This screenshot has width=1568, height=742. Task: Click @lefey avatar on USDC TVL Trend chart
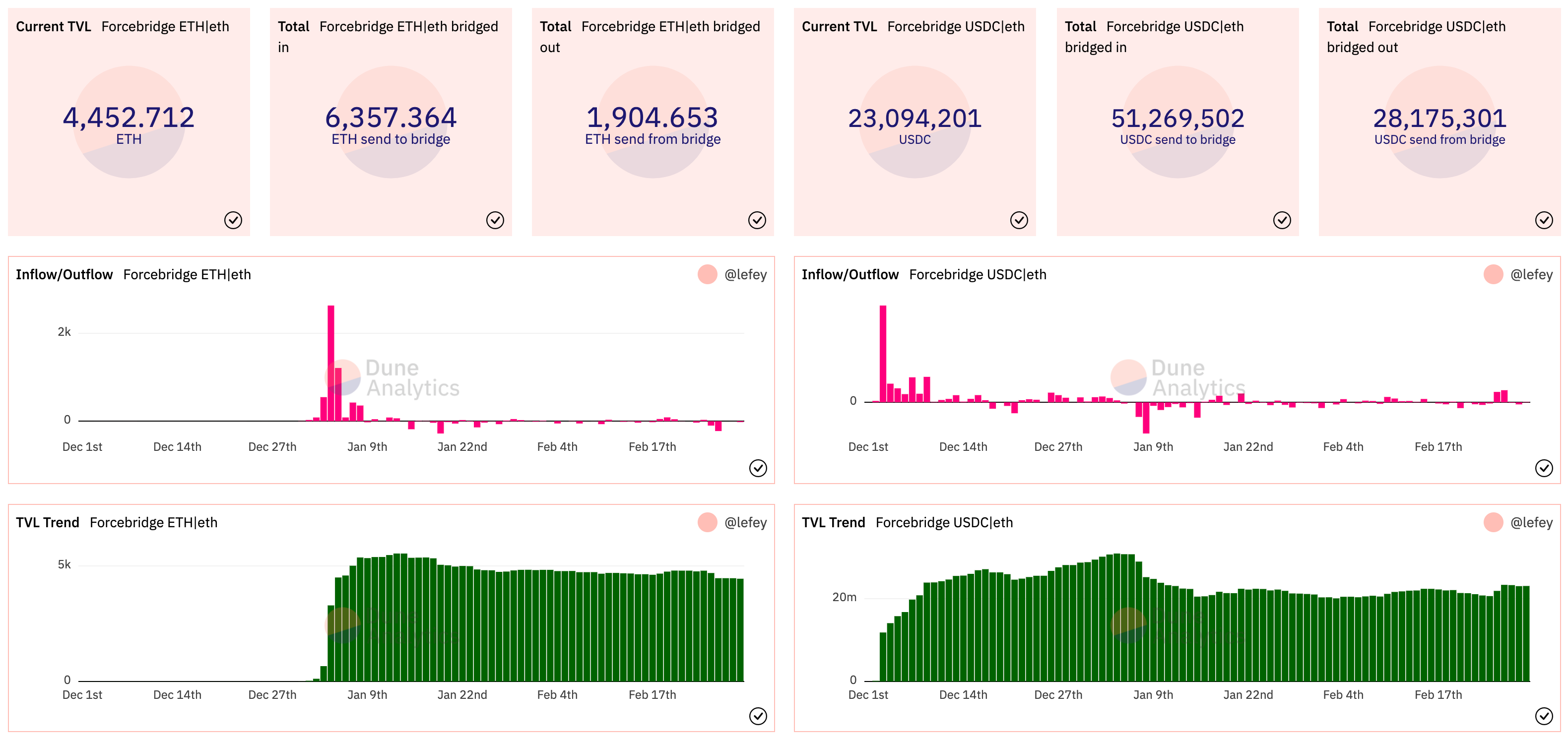[1493, 522]
